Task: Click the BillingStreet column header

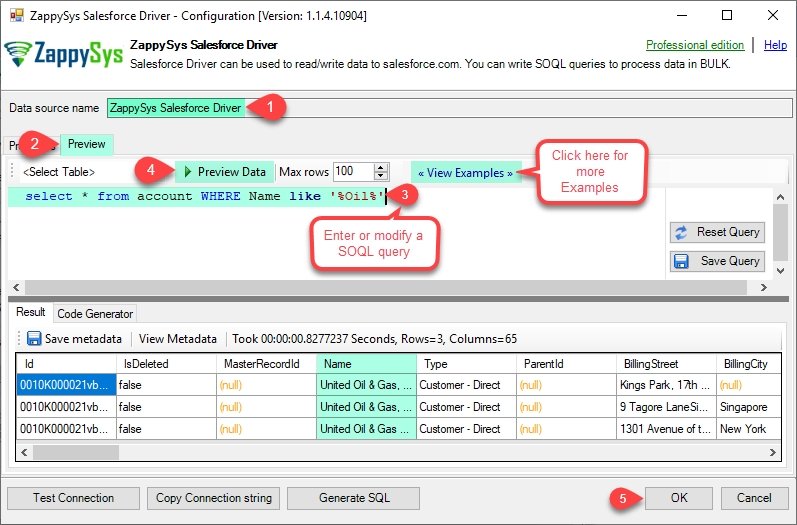Action: [x=666, y=364]
